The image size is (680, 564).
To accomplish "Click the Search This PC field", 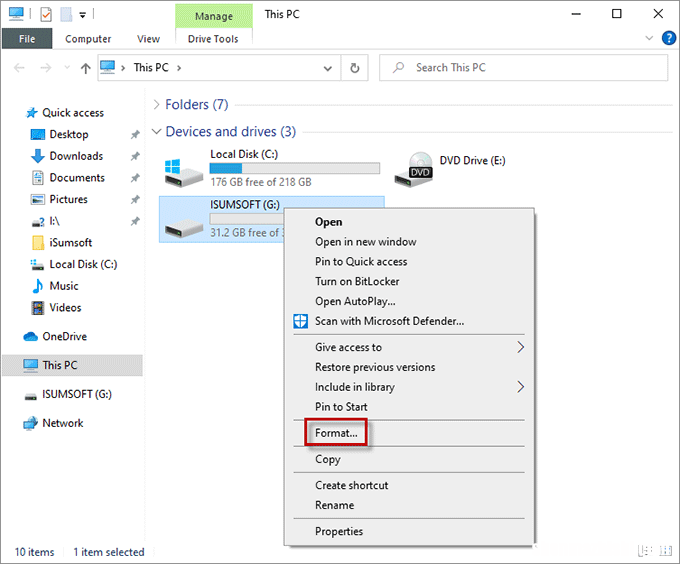I will (523, 68).
